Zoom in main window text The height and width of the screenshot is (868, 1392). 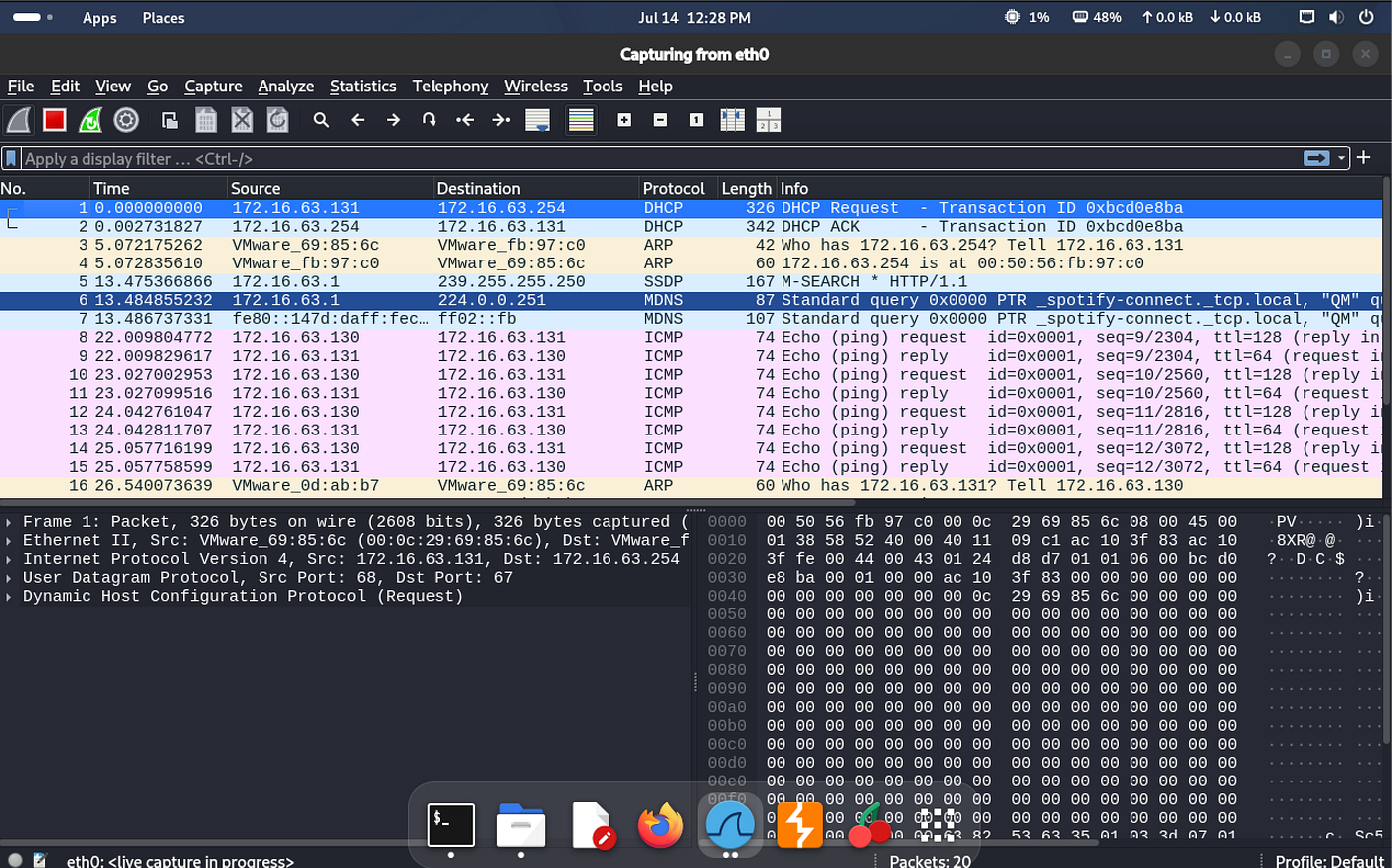coord(624,120)
